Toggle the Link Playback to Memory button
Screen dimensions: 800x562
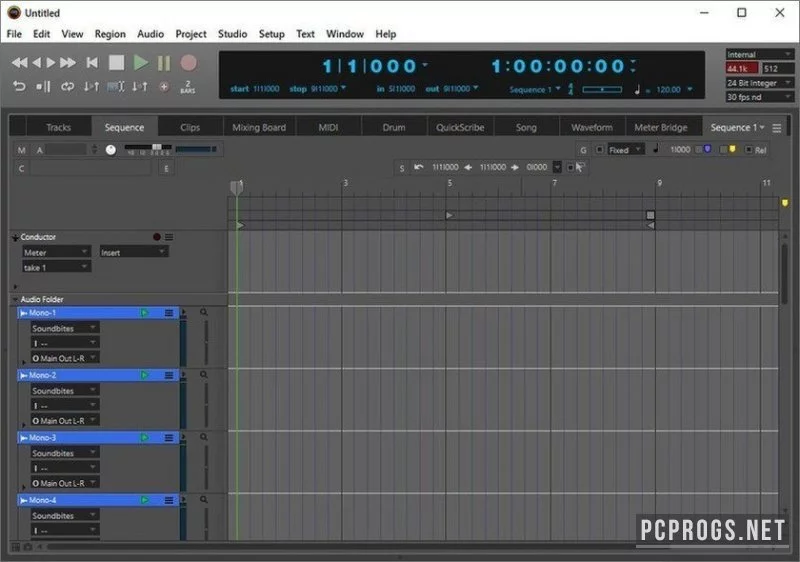(91, 87)
